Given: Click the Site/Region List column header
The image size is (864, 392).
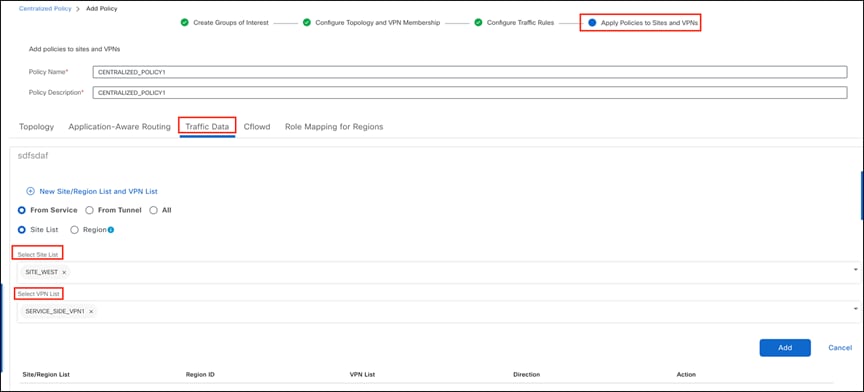Looking at the screenshot, I should point(46,374).
